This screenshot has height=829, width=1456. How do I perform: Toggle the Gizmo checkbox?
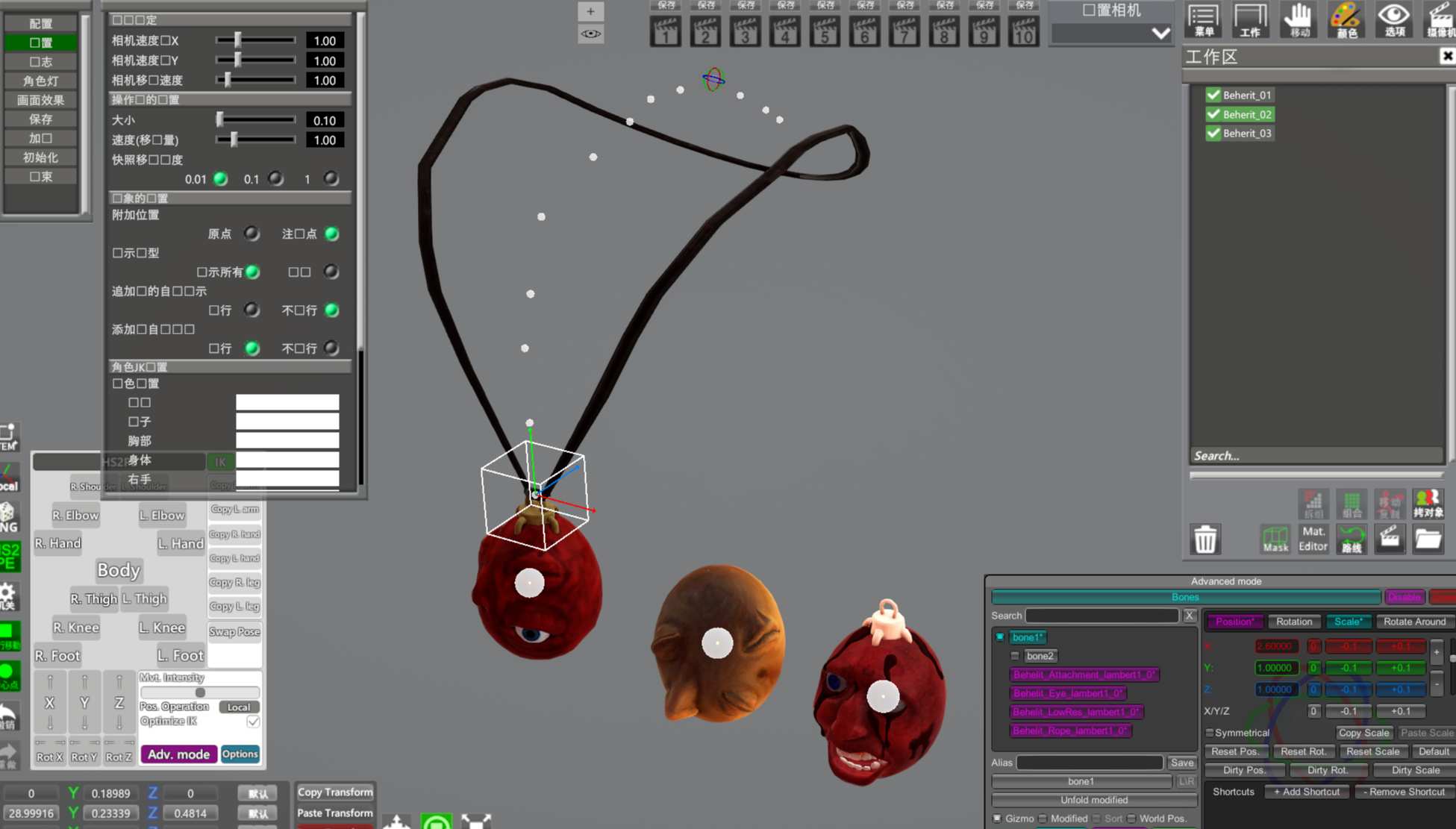997,819
